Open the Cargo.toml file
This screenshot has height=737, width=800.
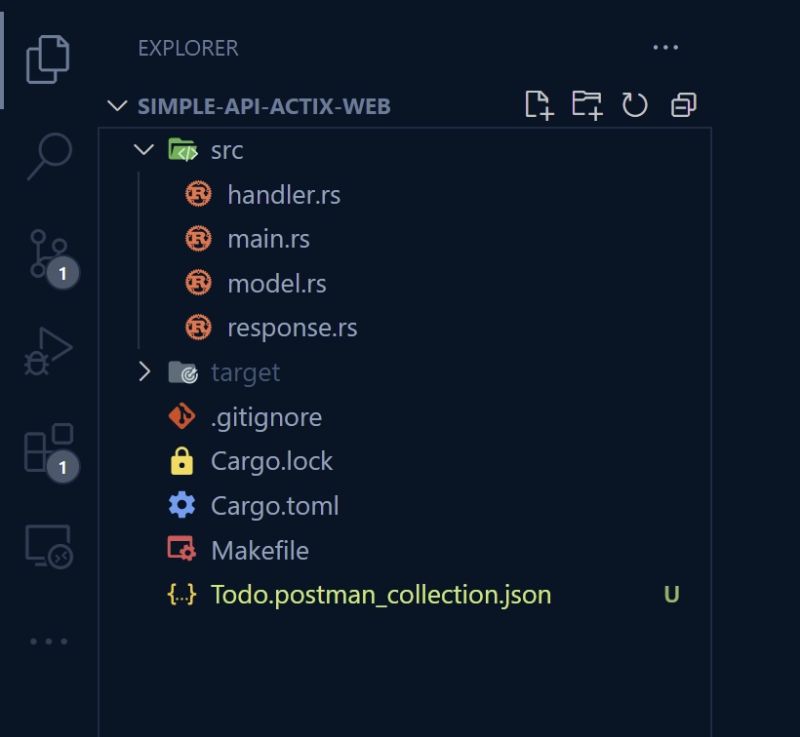pos(276,505)
